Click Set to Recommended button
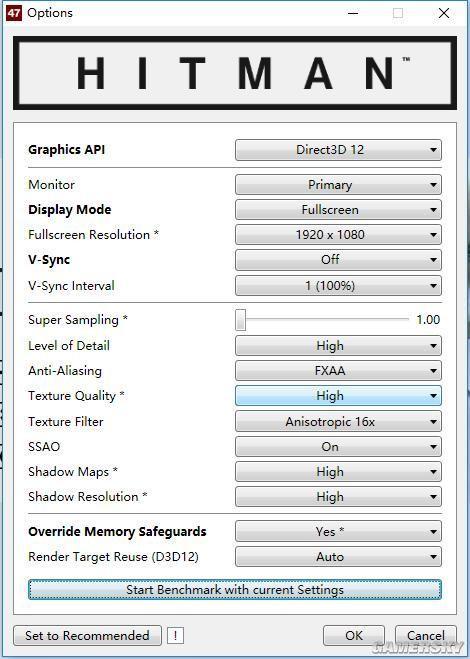Image resolution: width=470 pixels, height=659 pixels. click(87, 635)
